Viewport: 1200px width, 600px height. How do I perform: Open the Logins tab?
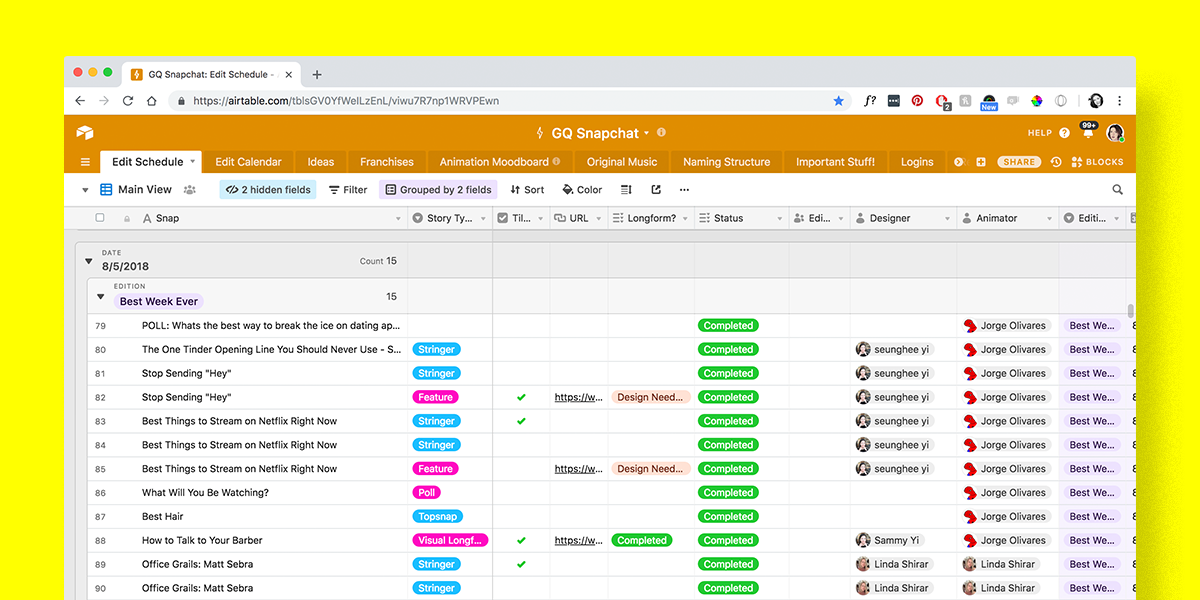click(917, 162)
